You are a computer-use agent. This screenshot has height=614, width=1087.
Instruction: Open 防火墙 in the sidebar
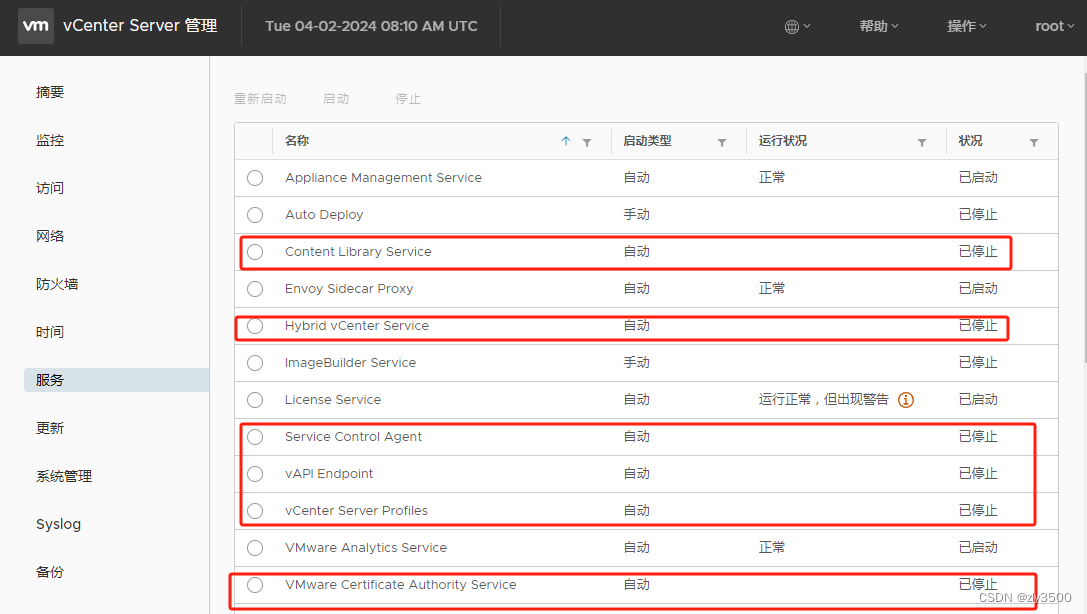pyautogui.click(x=57, y=284)
